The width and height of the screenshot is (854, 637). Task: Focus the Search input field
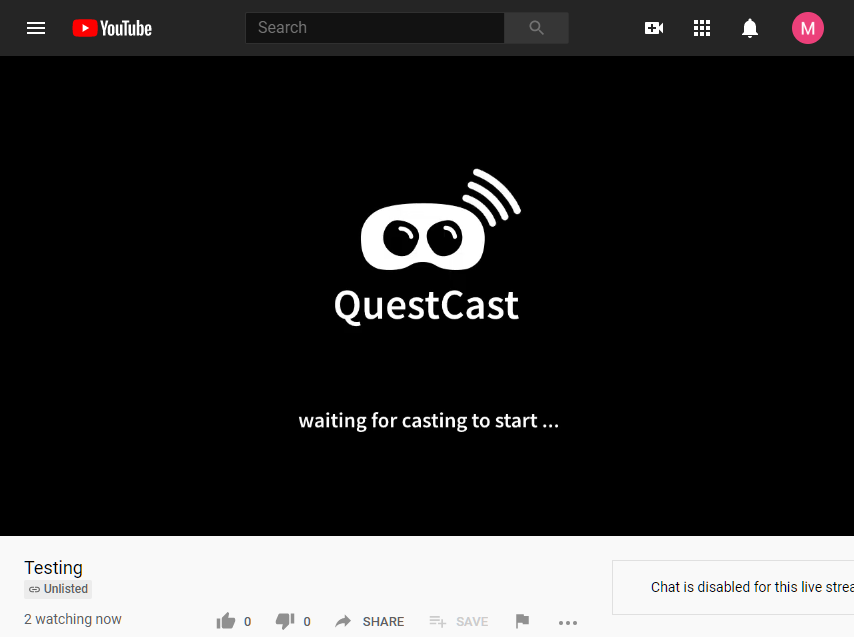tap(375, 28)
